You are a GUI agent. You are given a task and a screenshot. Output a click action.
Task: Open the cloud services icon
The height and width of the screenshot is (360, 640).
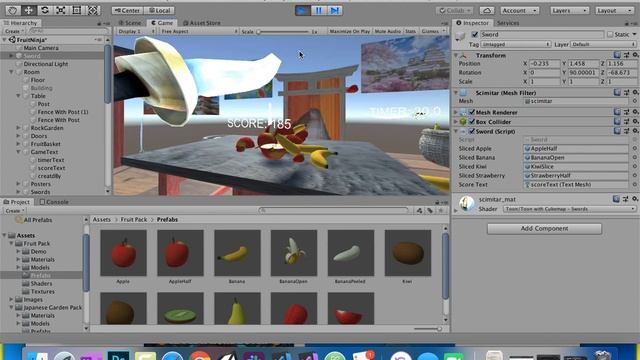487,10
